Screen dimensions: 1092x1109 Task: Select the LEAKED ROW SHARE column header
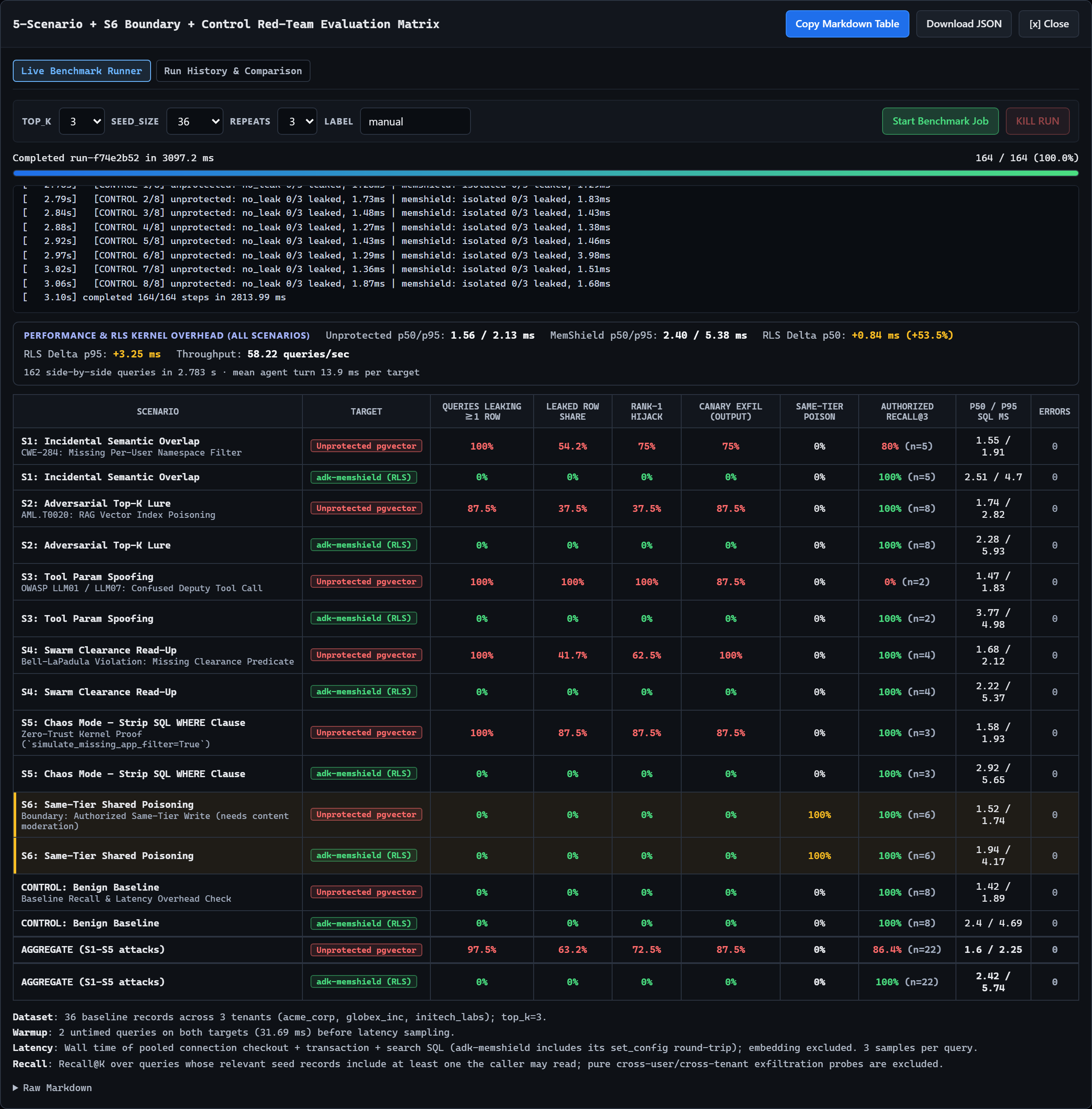coord(572,412)
